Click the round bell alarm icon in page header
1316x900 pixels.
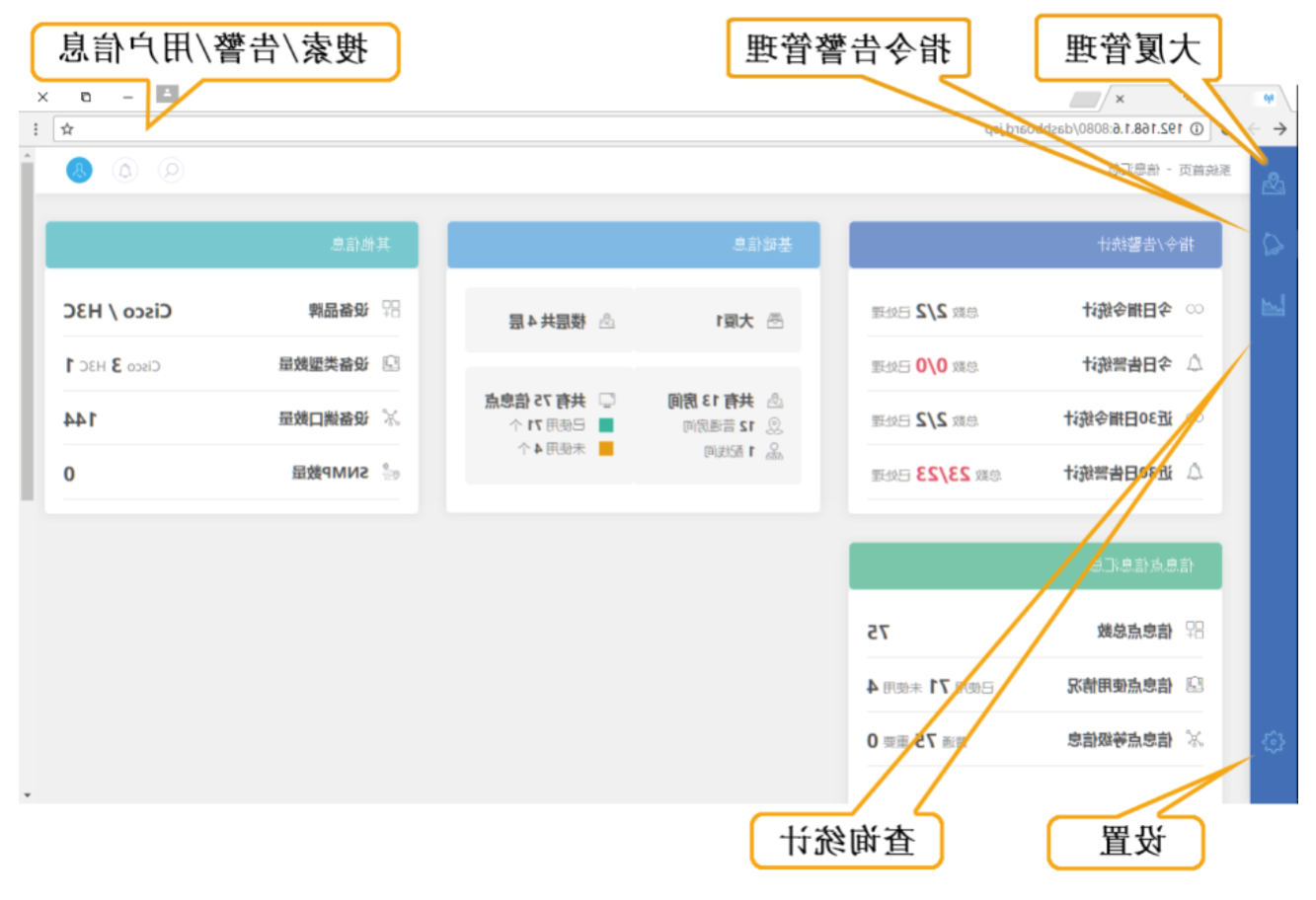pos(125,170)
